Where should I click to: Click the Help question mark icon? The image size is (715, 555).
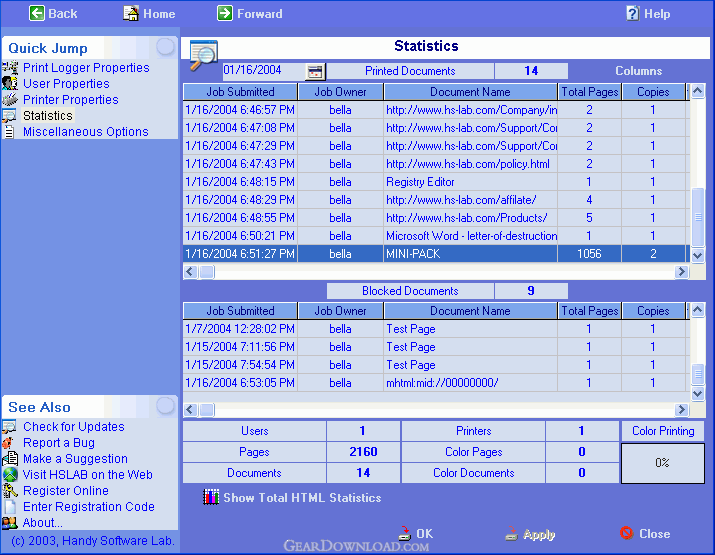(x=633, y=13)
